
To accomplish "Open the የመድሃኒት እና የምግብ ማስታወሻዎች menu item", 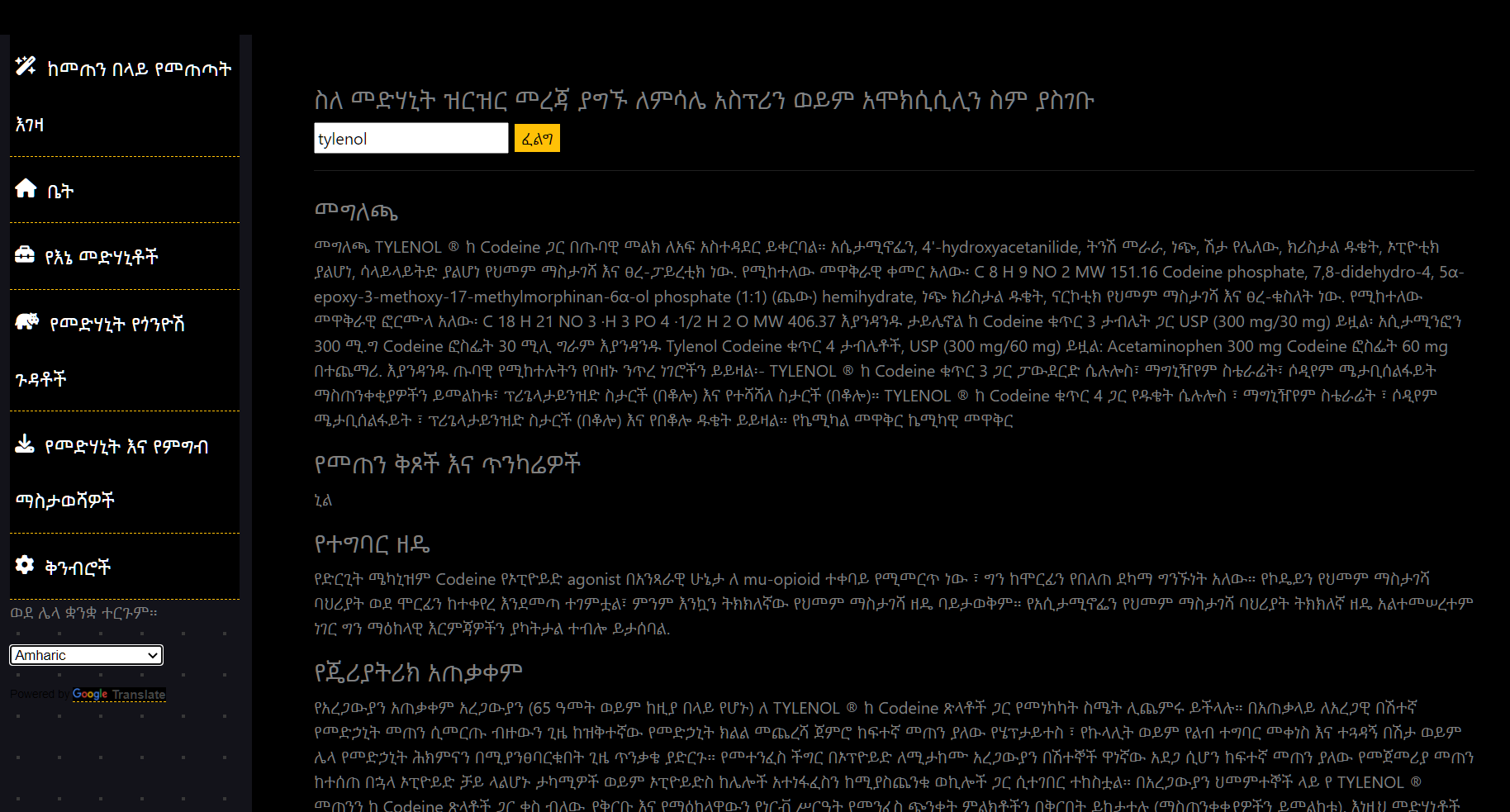I will coord(125,472).
